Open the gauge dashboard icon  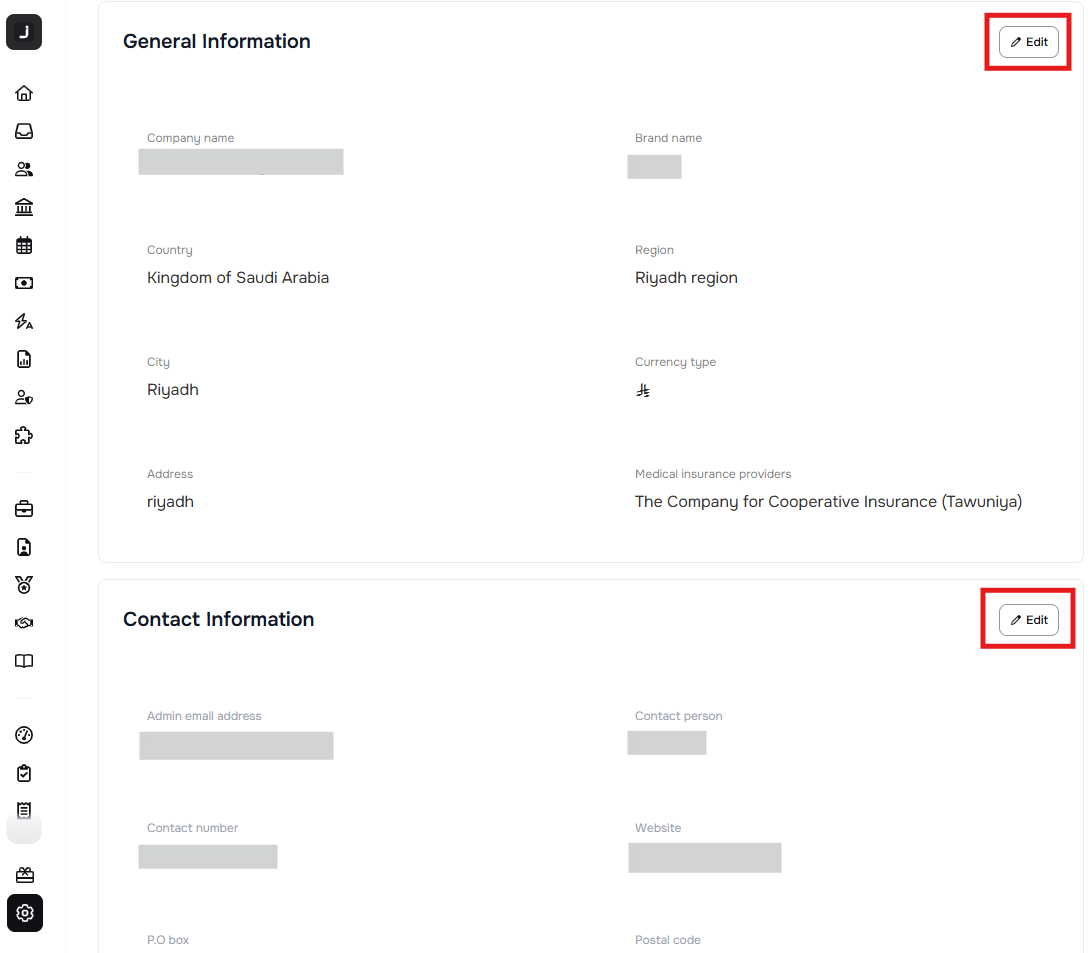pyautogui.click(x=24, y=735)
